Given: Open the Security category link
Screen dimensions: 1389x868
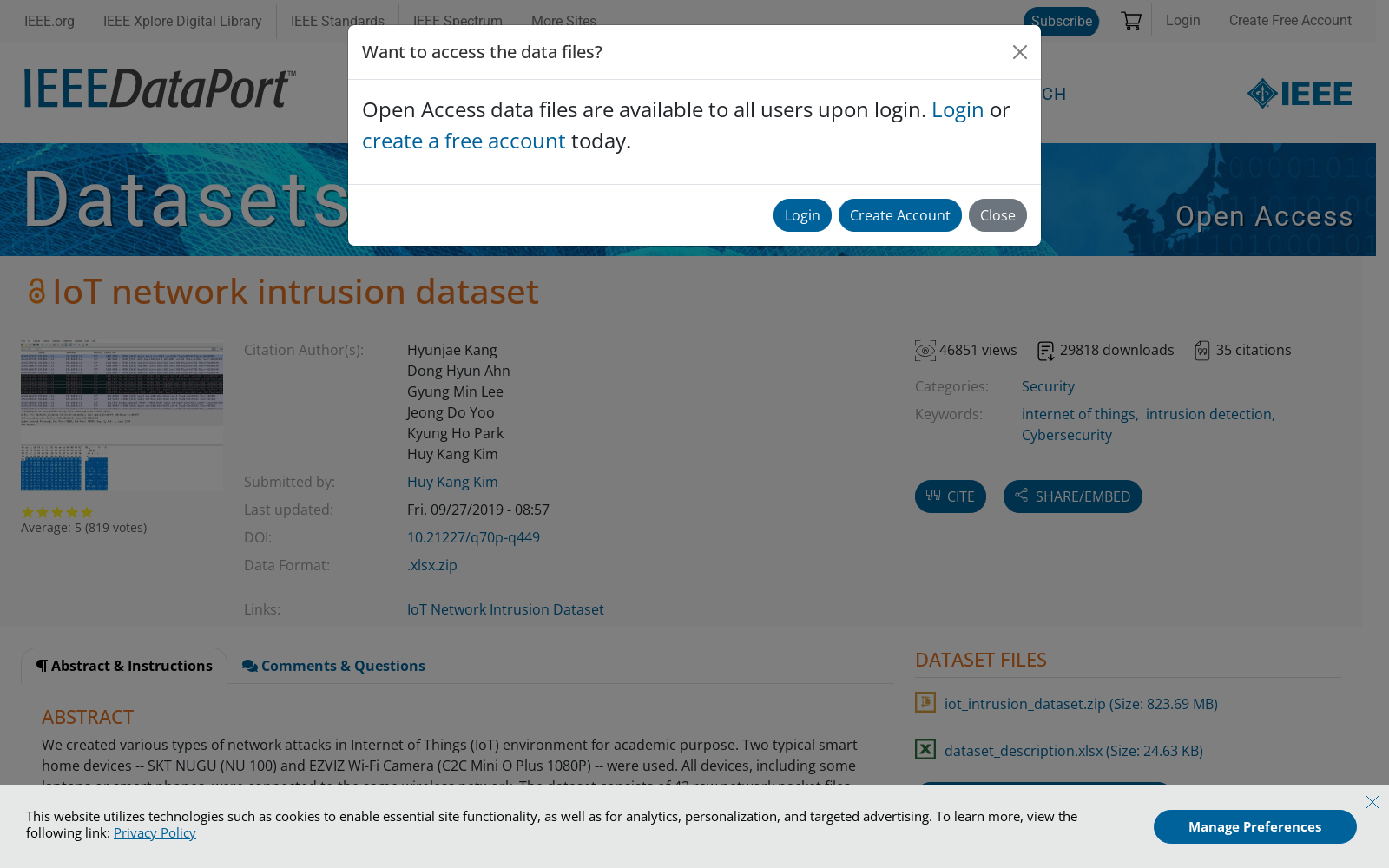Looking at the screenshot, I should click(1048, 387).
